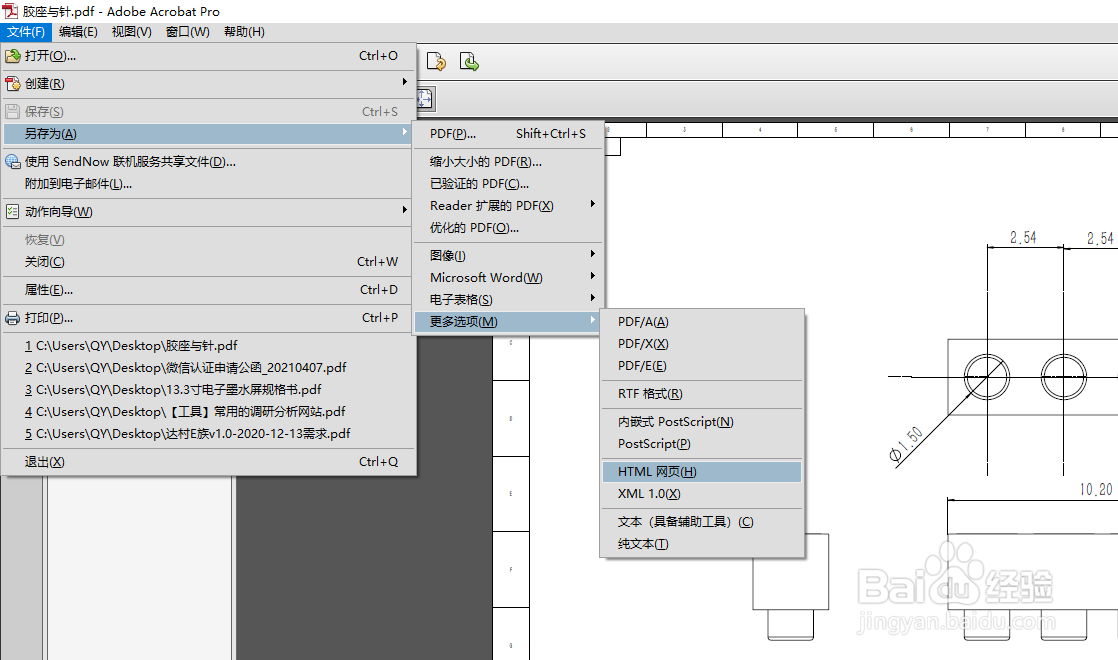The image size is (1118, 660).
Task: Open recent file 1 胶座与针.pdf
Action: click(x=207, y=346)
